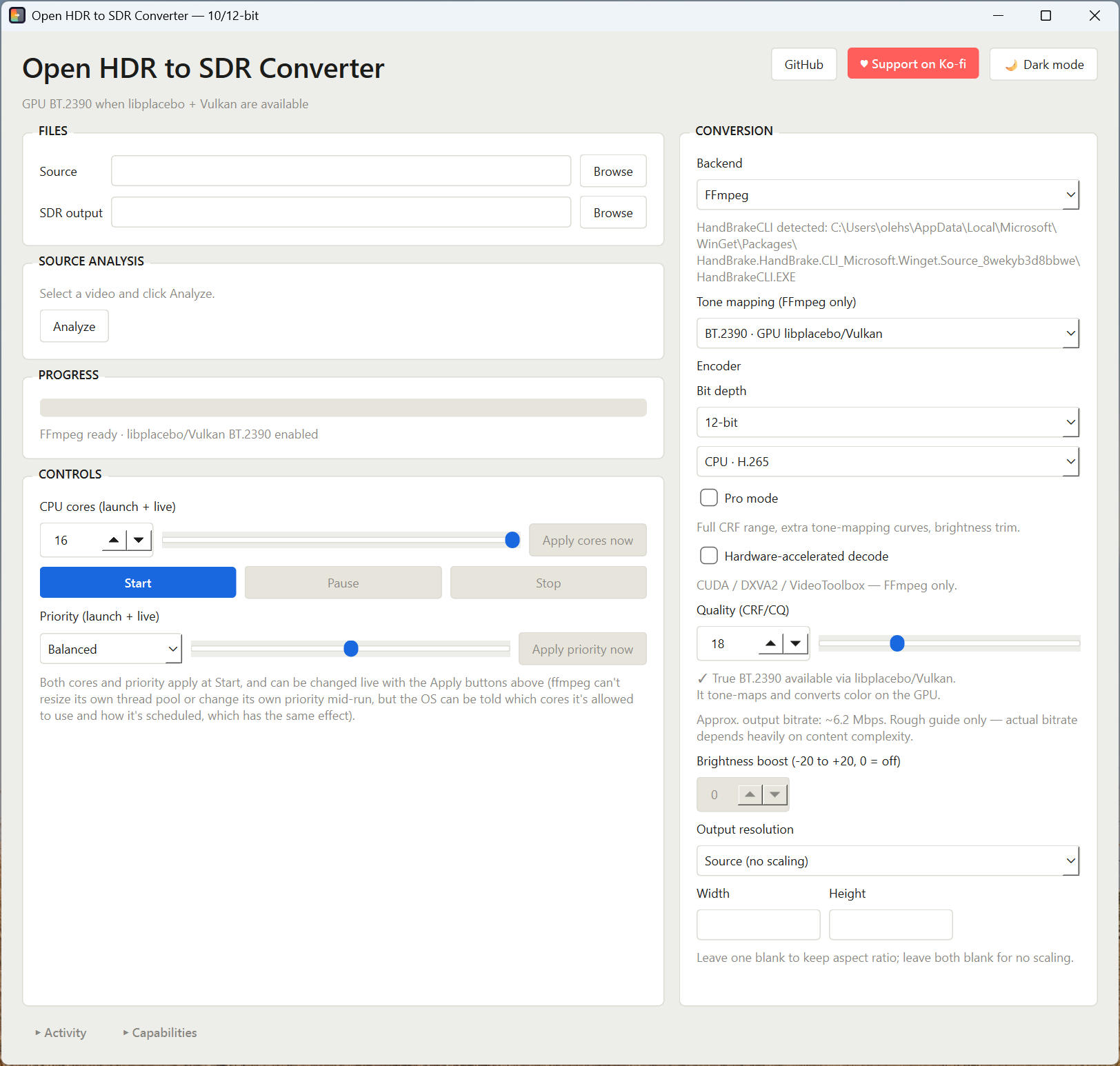Open the Tone mapping BT.2390 dropdown
1120x1066 pixels.
[x=888, y=334]
